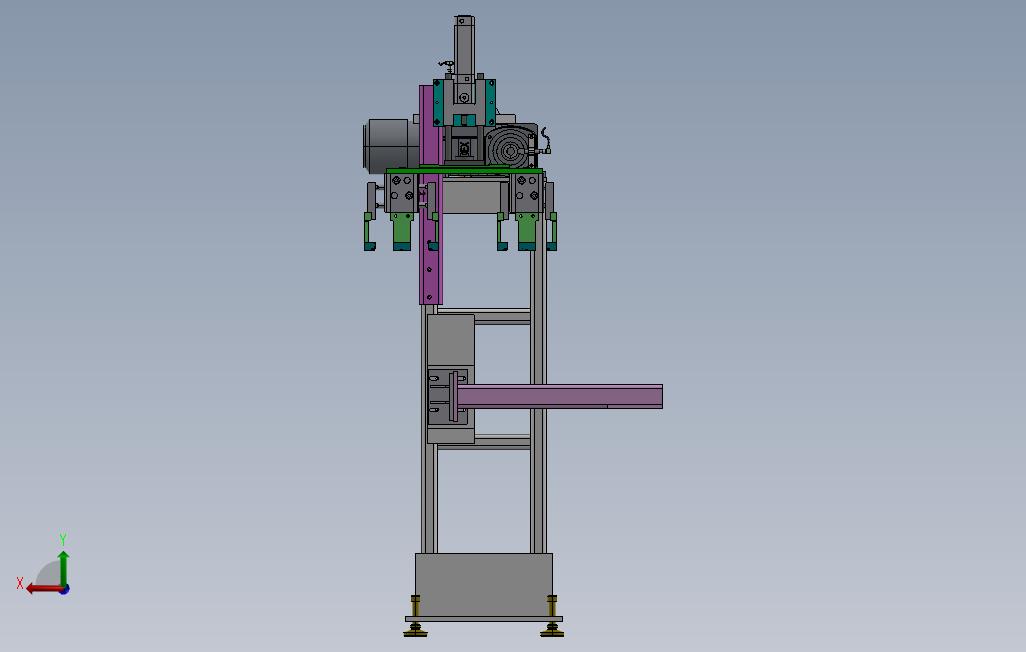This screenshot has width=1026, height=652.
Task: Select the left leveling foot
Action: coord(414,616)
